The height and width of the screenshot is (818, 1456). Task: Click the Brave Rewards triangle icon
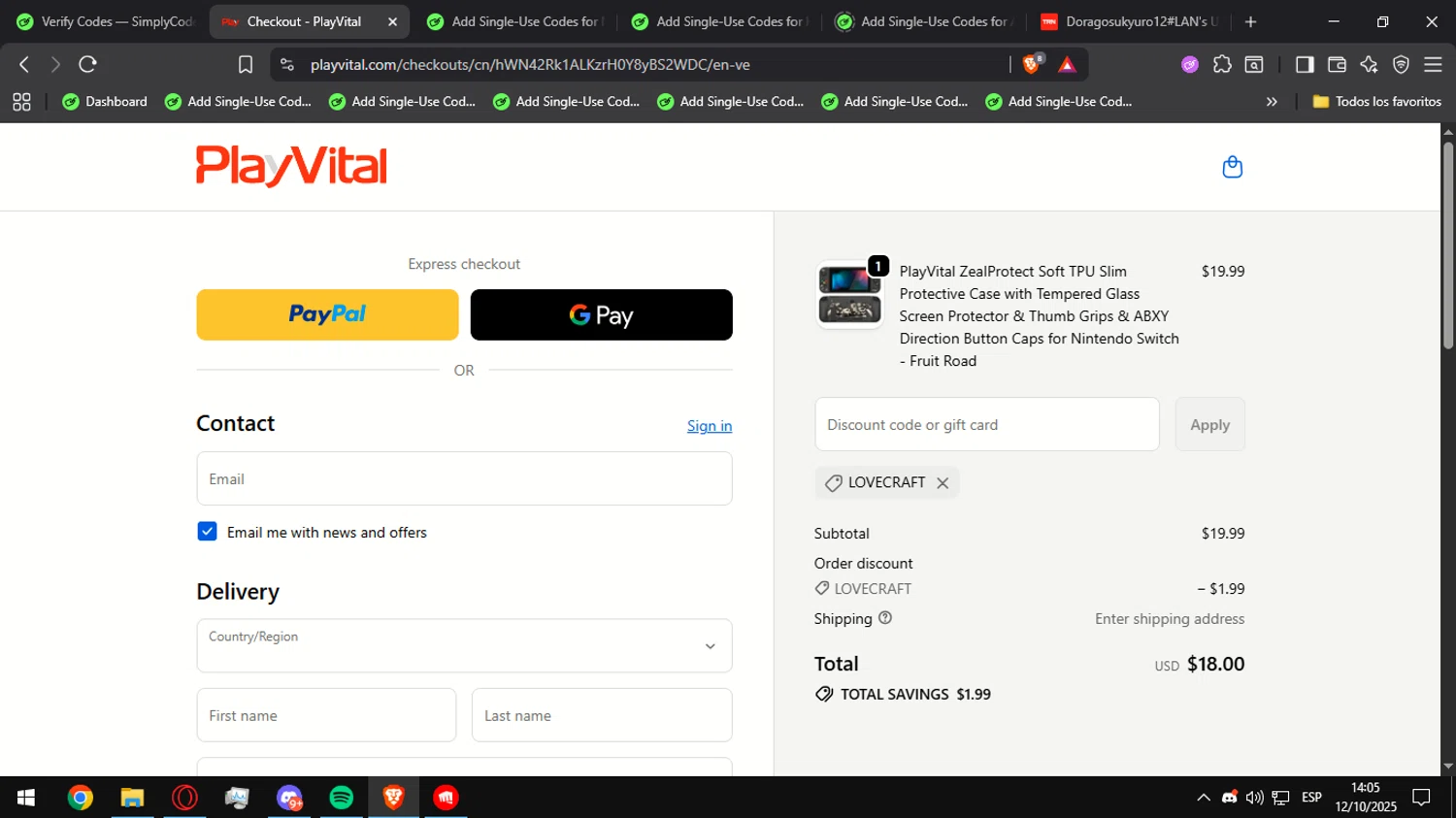click(x=1067, y=64)
